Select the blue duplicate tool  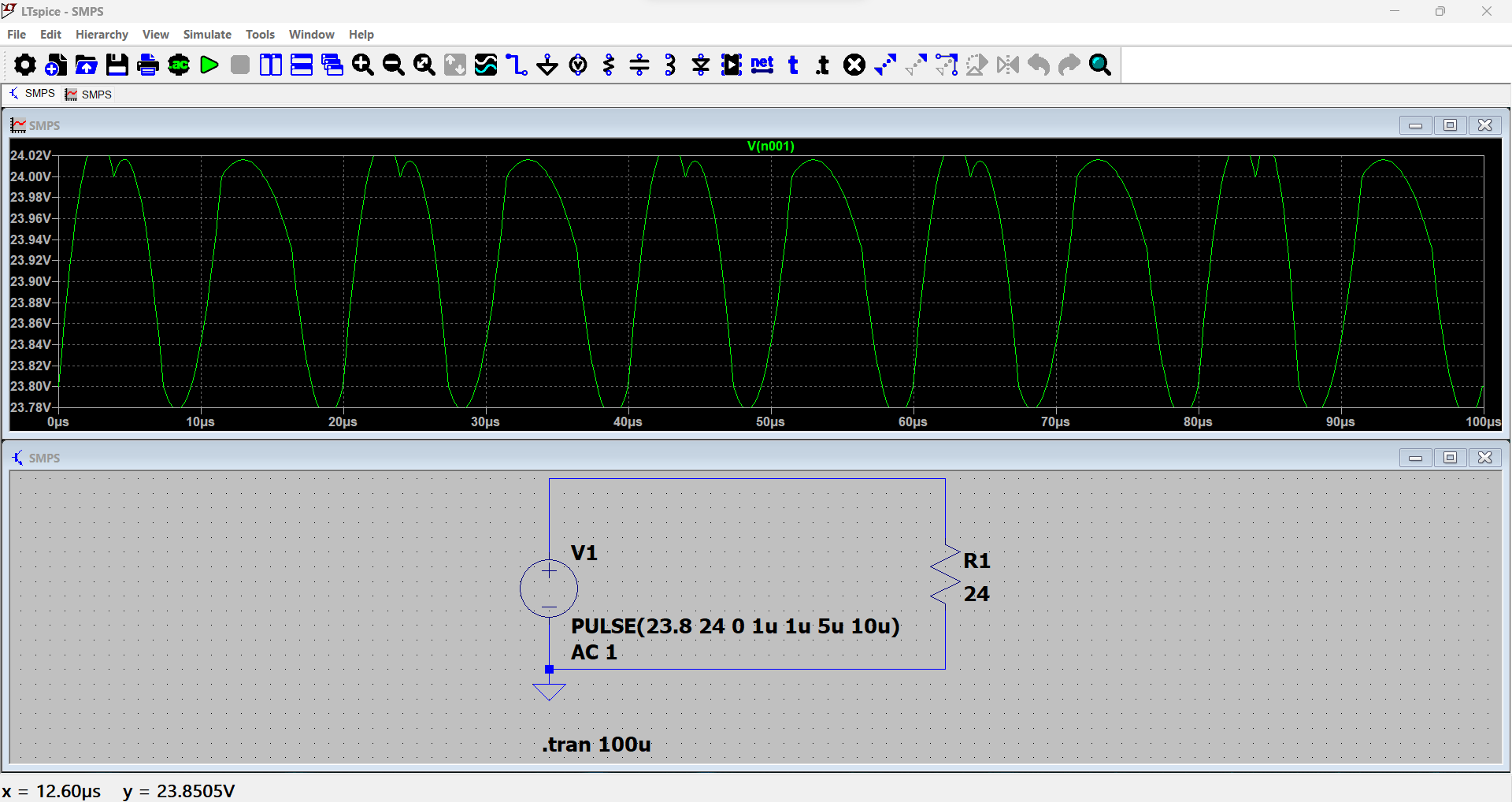(885, 65)
